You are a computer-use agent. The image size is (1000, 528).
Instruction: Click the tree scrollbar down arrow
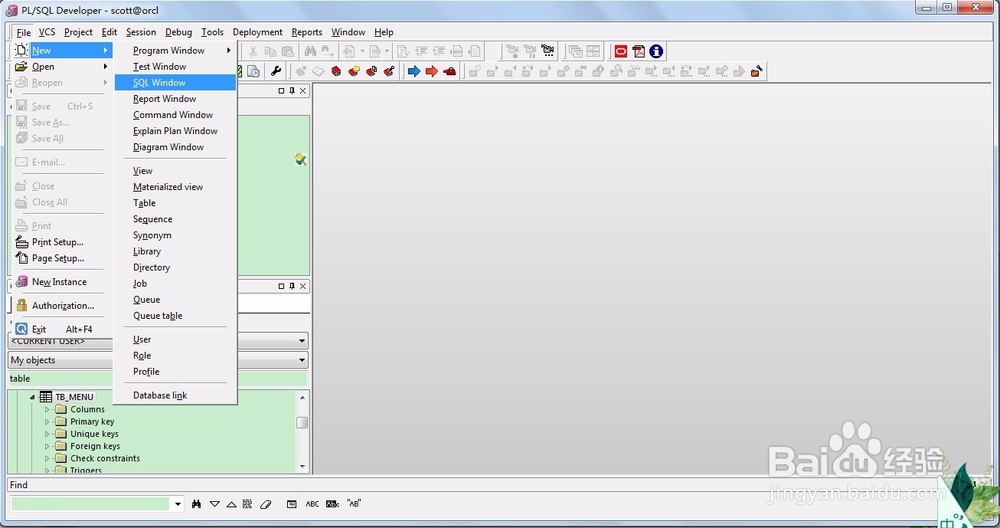pyautogui.click(x=302, y=466)
